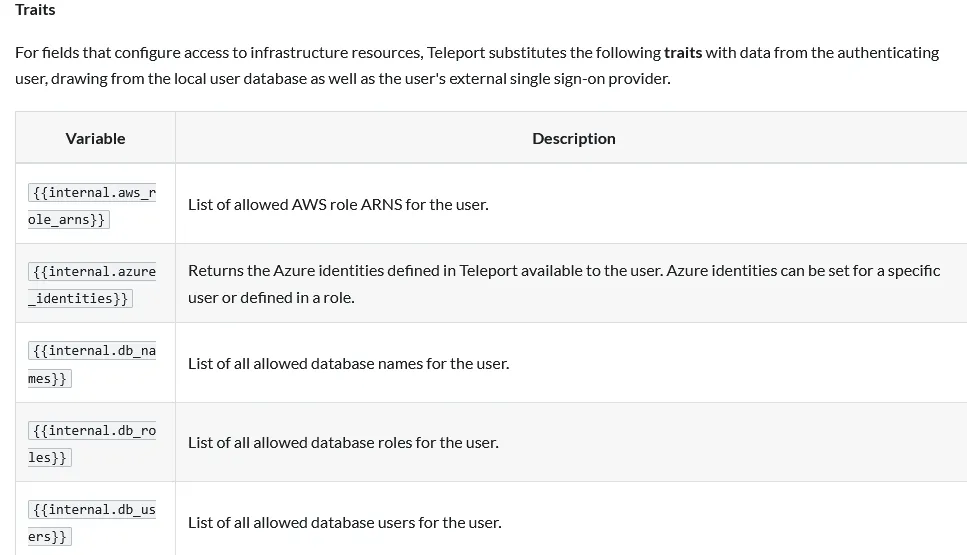The height and width of the screenshot is (555, 967).
Task: Click the bold word traits in intro
Action: pyautogui.click(x=683, y=52)
